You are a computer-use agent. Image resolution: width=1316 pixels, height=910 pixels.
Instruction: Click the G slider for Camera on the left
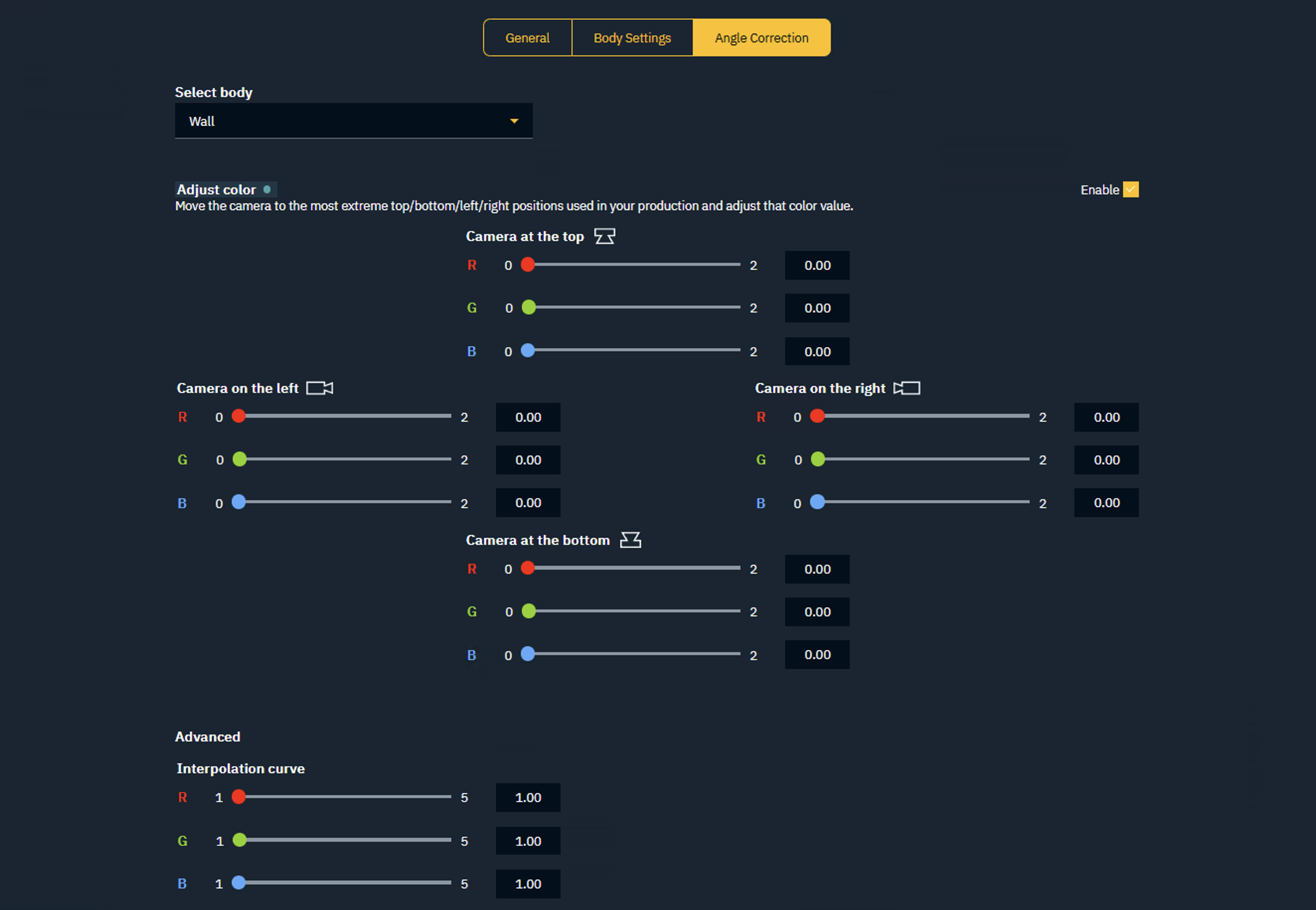coord(342,459)
